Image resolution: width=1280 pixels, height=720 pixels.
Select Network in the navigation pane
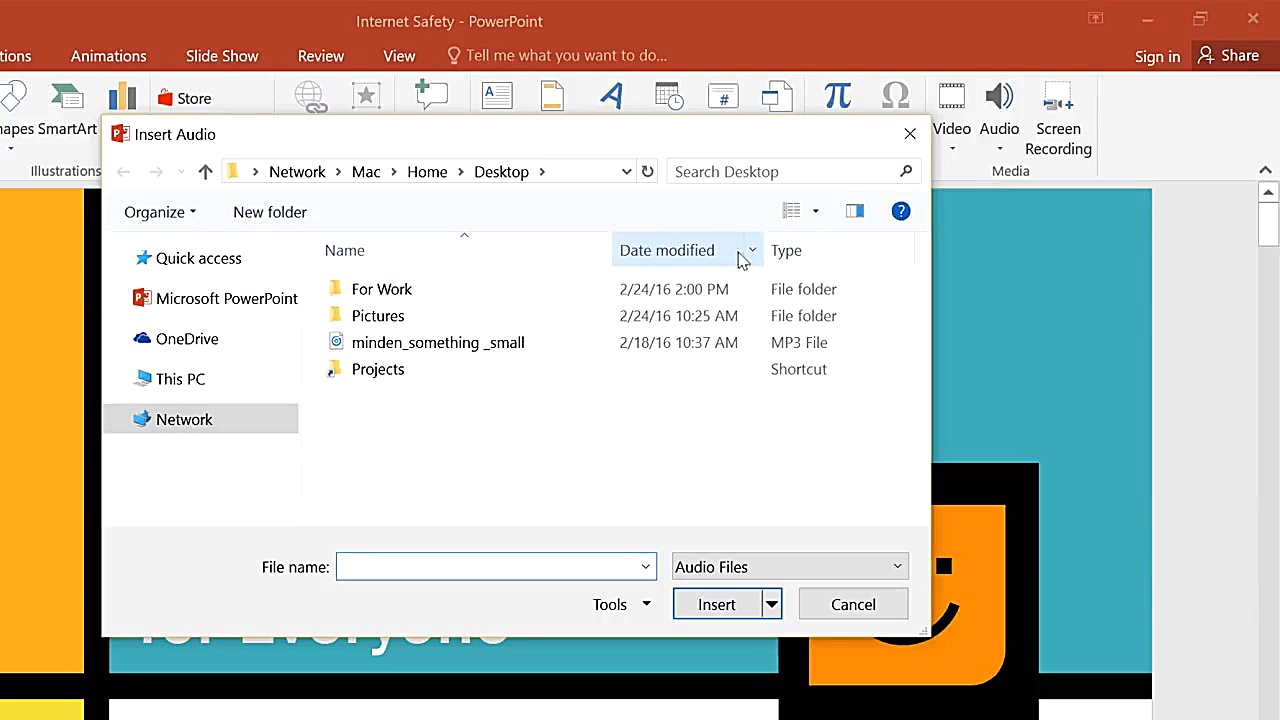pos(201,419)
